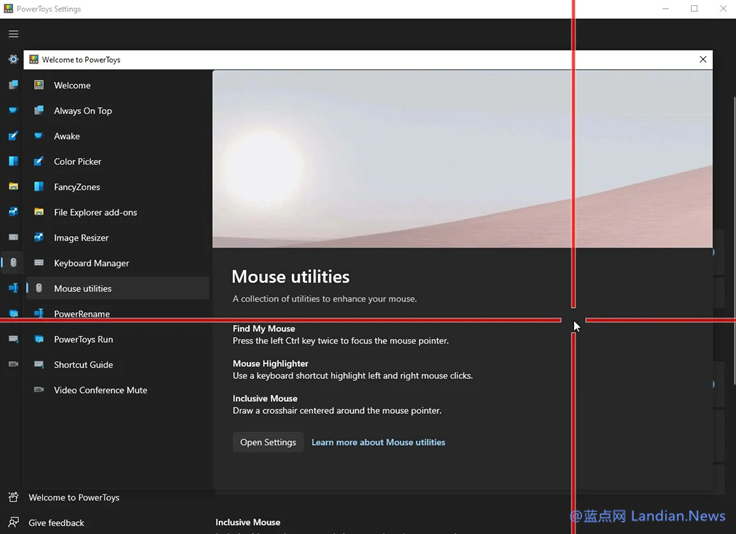The image size is (736, 534).
Task: Click Welcome to PowerToys in bottom sidebar
Action: click(74, 497)
